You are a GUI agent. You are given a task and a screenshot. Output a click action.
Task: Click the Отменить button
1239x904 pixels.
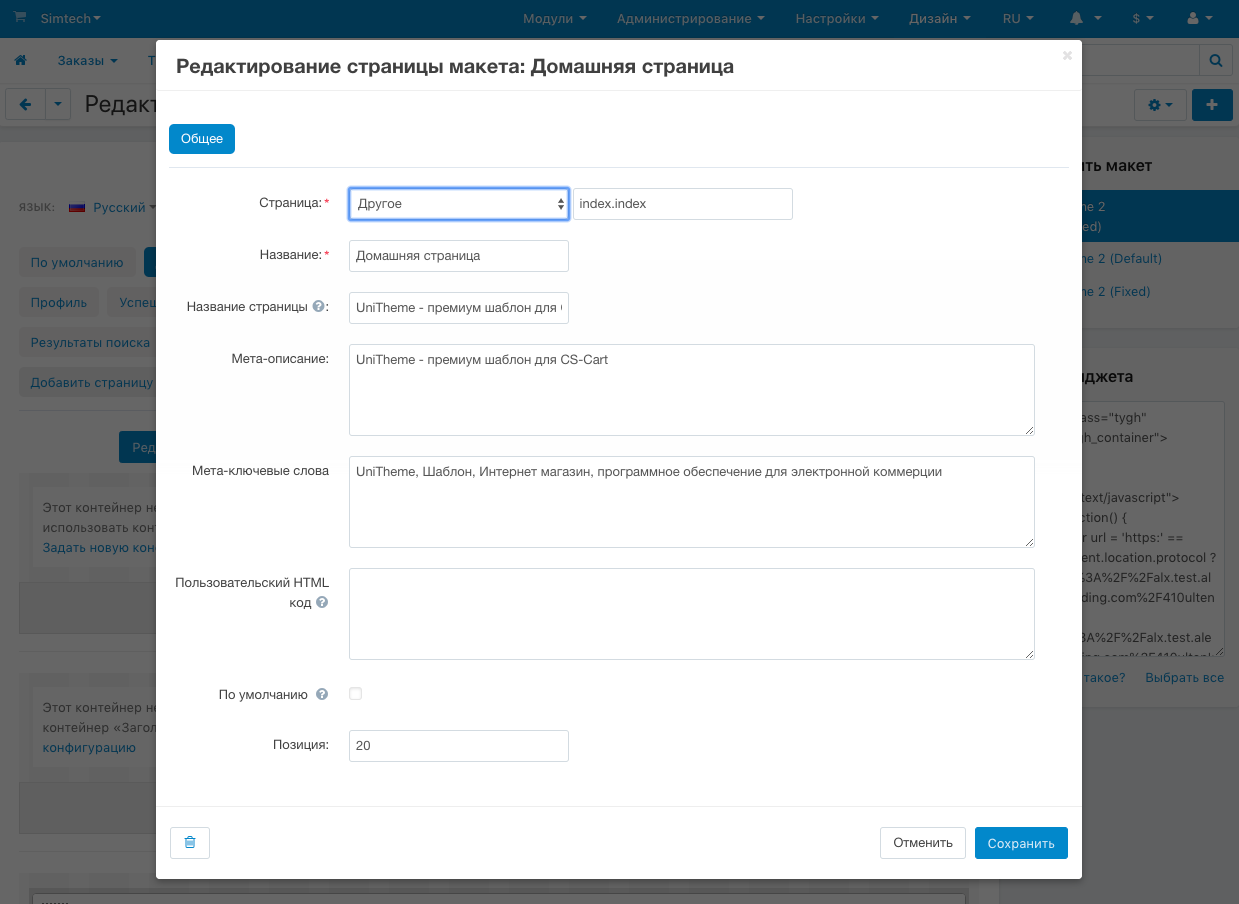coord(923,843)
